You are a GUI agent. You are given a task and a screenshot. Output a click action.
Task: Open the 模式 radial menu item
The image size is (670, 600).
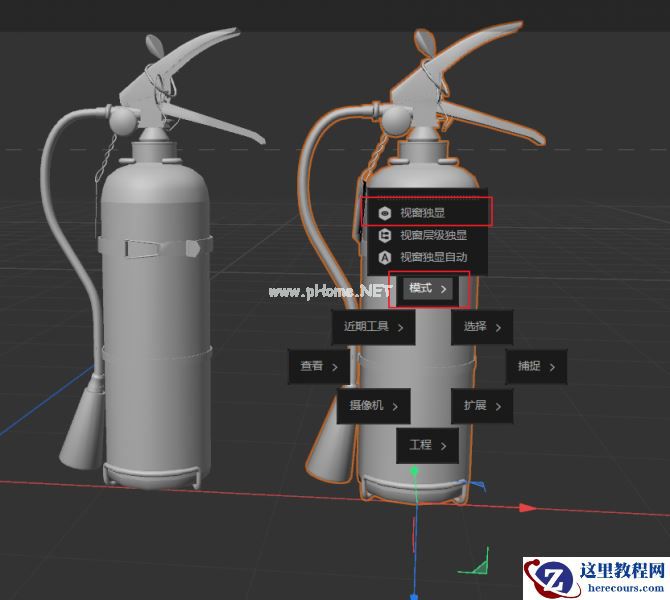428,288
